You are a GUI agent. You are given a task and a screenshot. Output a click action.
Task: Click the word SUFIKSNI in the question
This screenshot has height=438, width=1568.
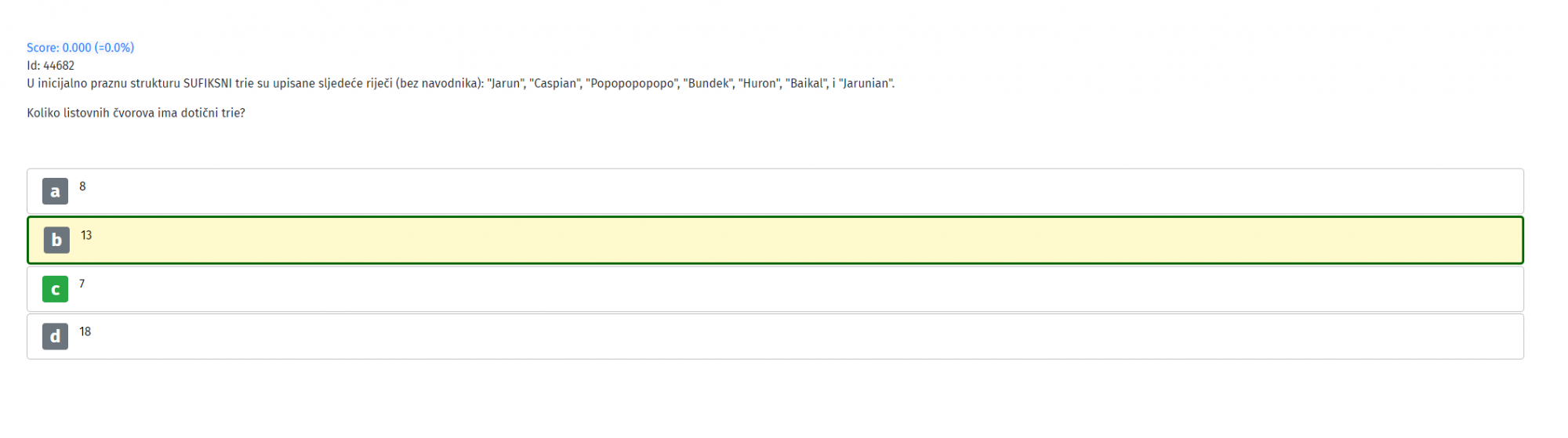pyautogui.click(x=208, y=83)
